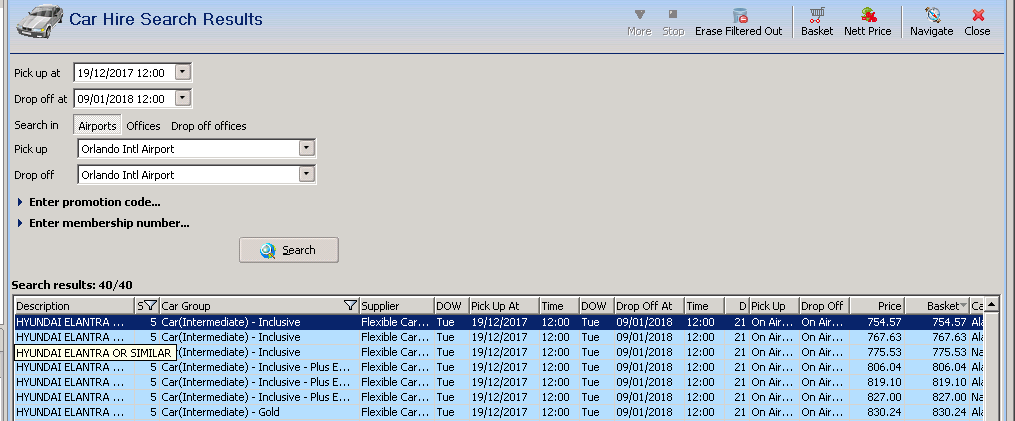Select the row priced 754.57
This screenshot has height=421, width=1015.
pos(498,322)
